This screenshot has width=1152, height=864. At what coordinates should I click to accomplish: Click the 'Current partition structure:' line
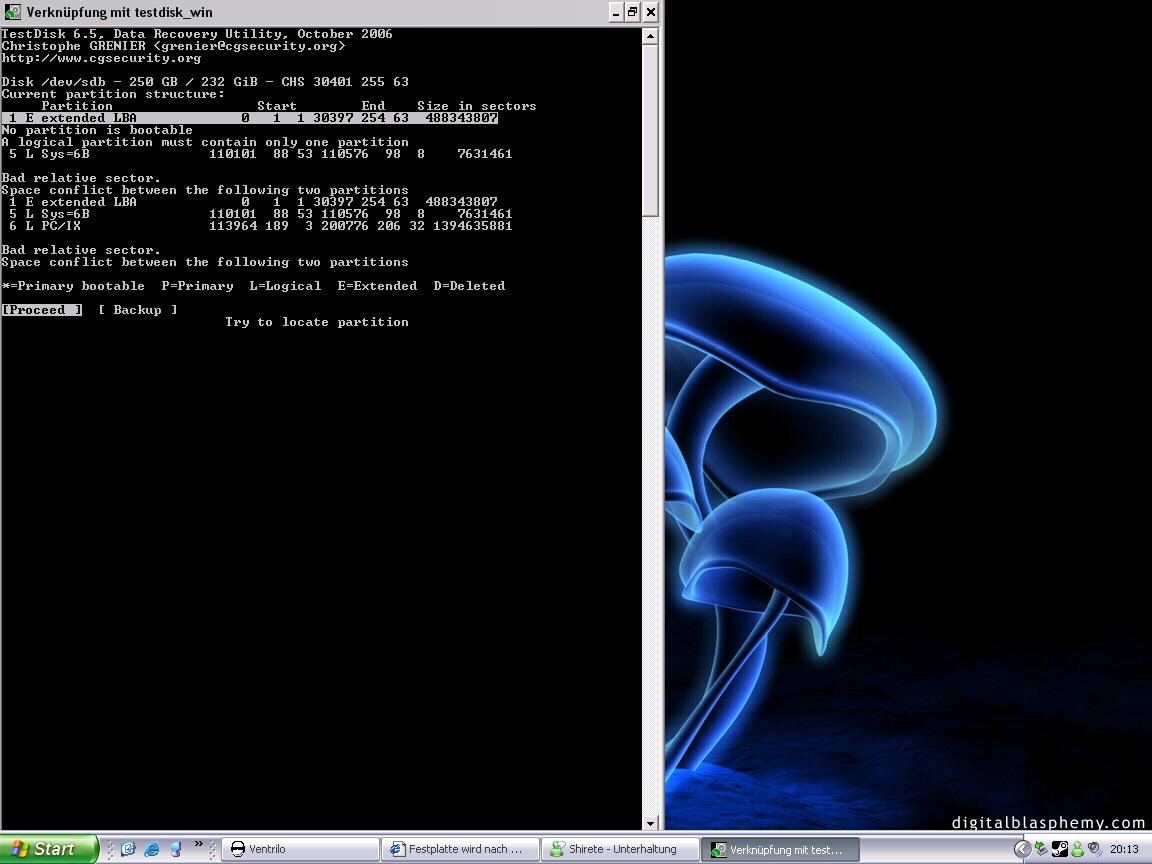pos(113,94)
